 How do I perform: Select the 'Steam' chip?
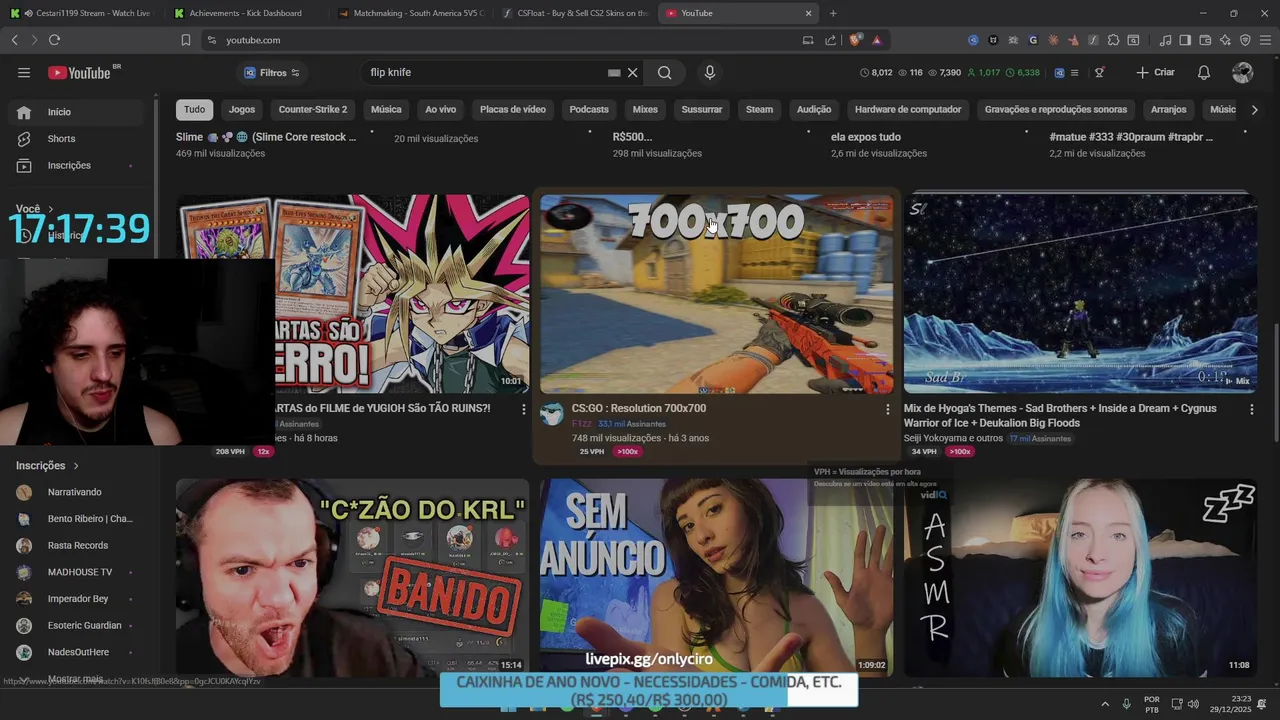click(x=759, y=110)
